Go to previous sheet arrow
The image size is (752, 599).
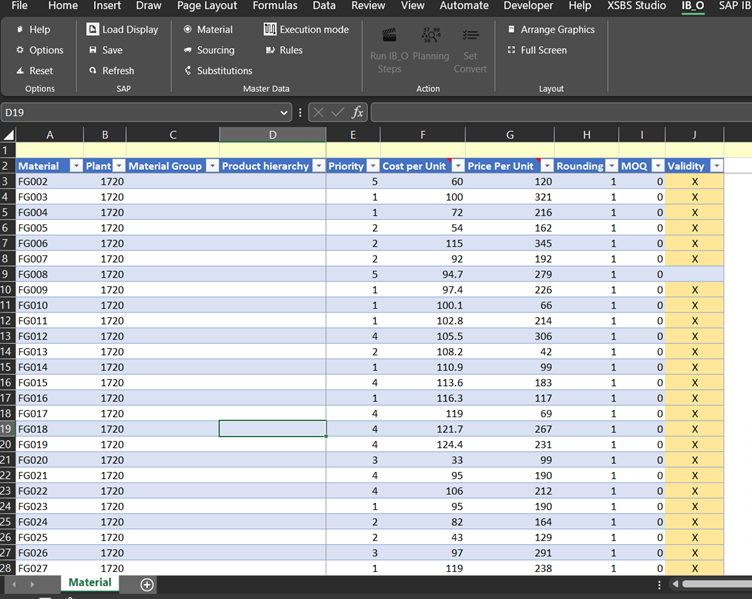14,584
